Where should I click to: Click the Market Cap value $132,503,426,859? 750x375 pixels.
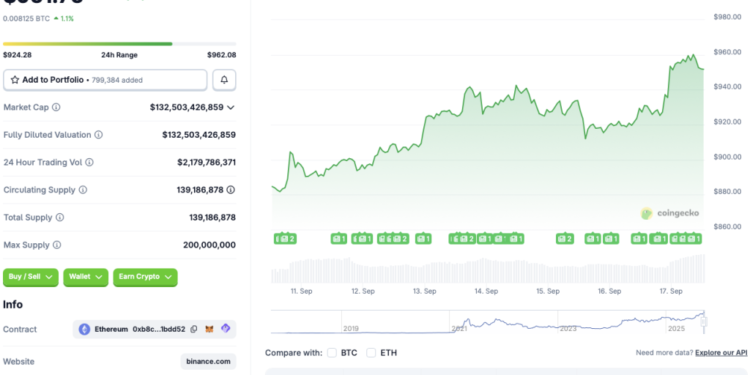[x=187, y=107]
